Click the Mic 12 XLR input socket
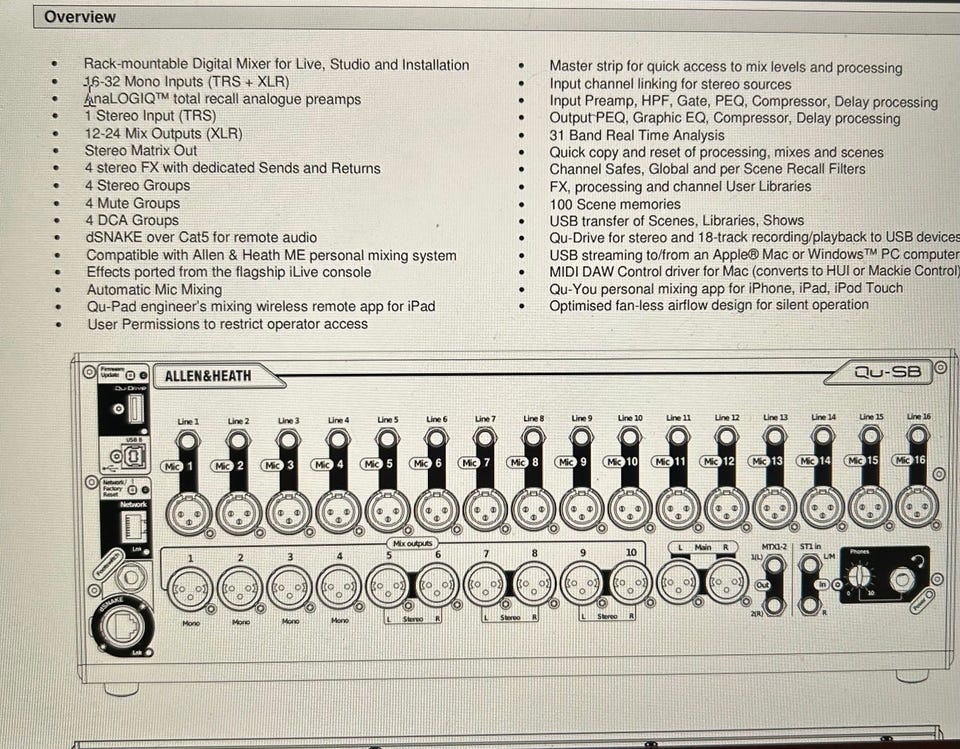 (726, 508)
